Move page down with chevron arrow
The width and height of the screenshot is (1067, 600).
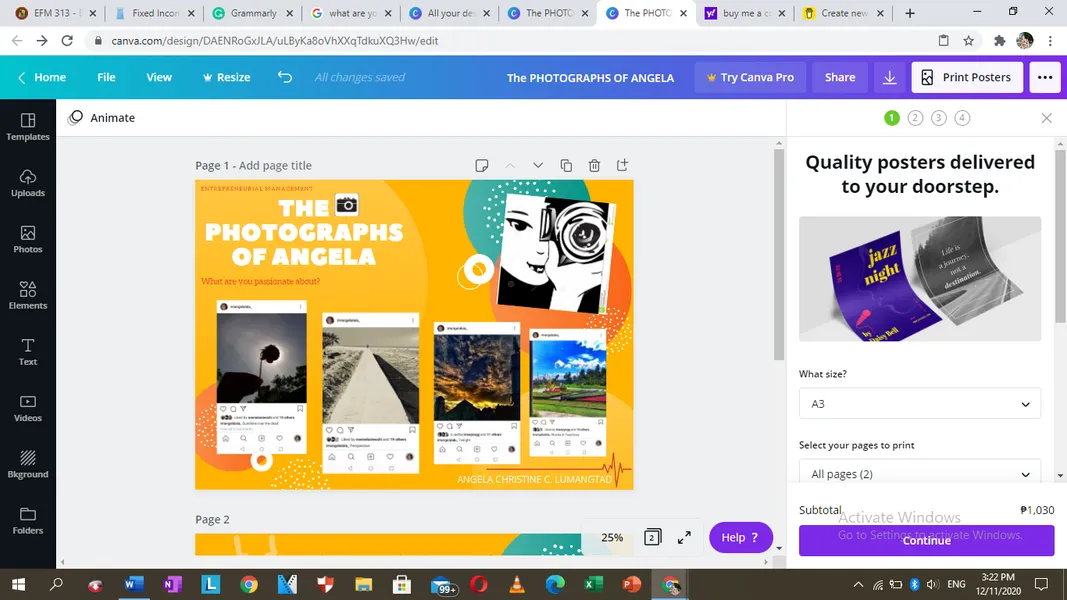538,165
